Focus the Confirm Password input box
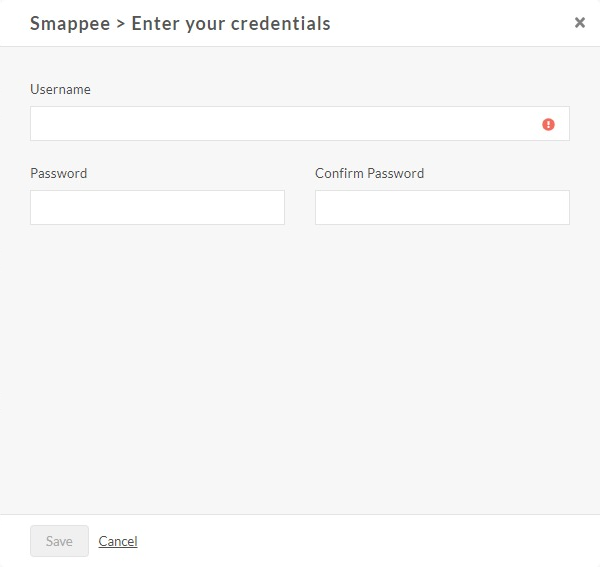The image size is (600, 567). point(442,207)
